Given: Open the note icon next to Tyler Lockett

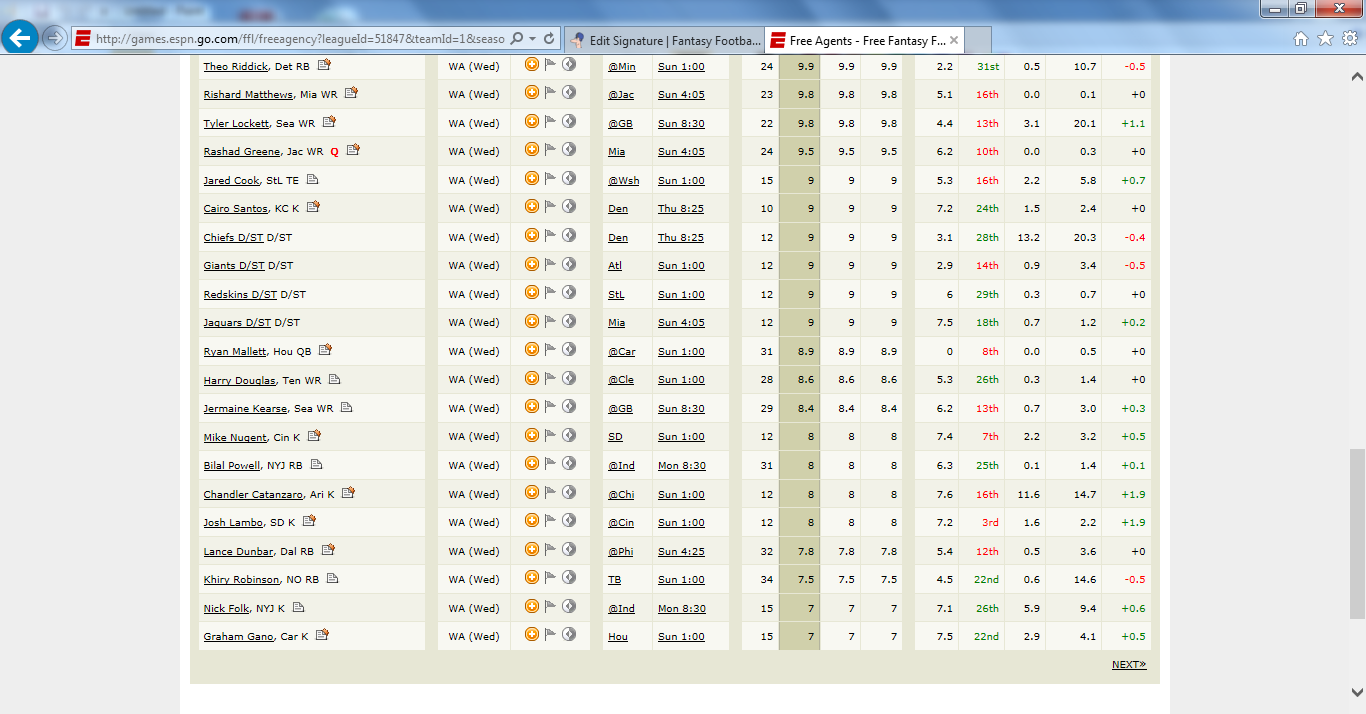Looking at the screenshot, I should point(329,122).
